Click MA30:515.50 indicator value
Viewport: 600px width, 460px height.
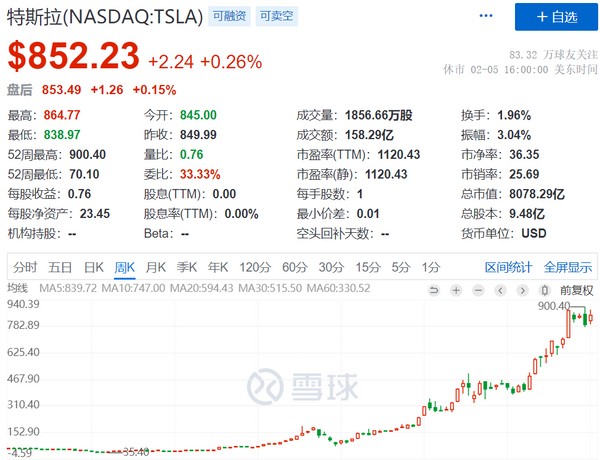[x=270, y=288]
